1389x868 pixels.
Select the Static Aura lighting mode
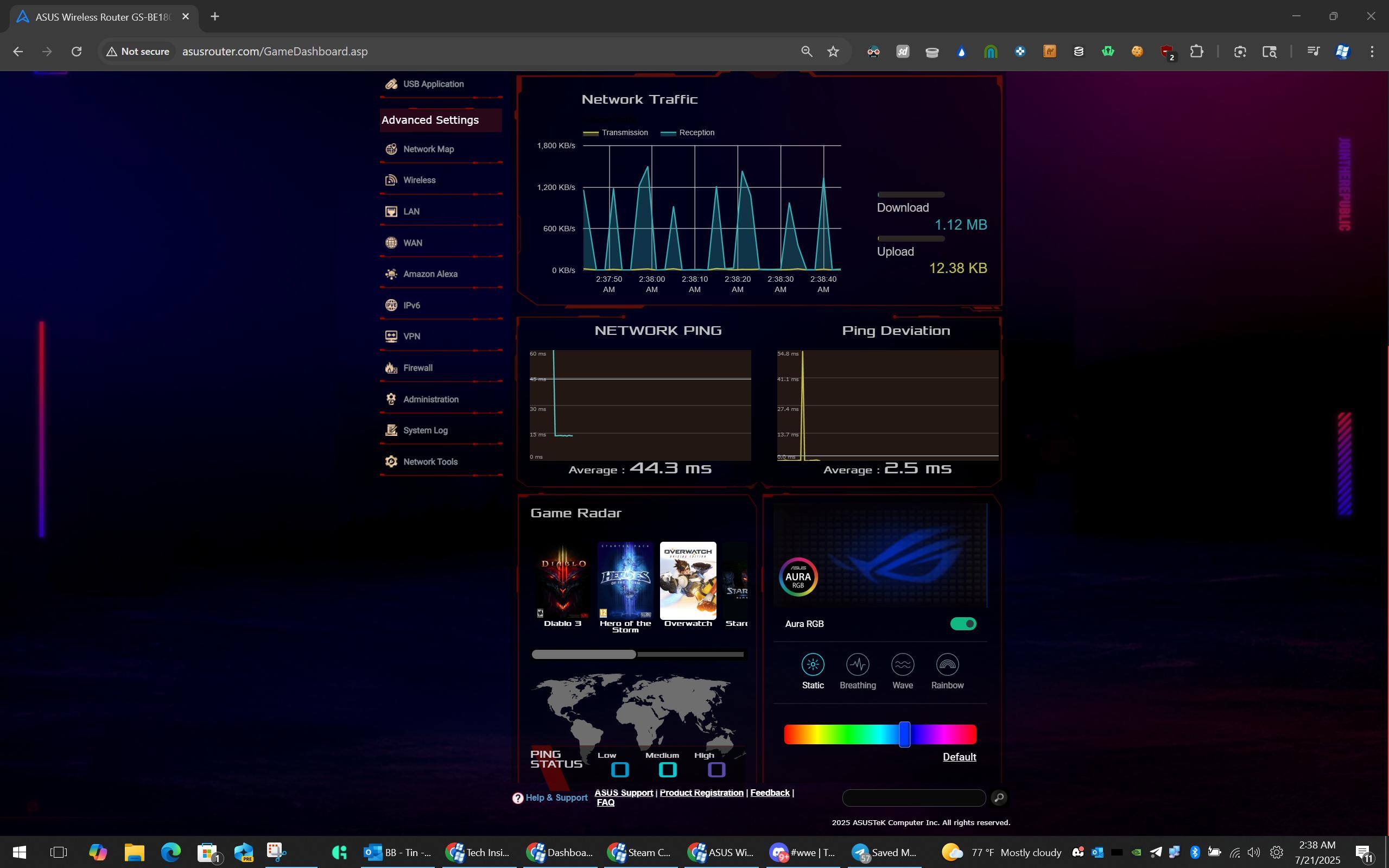812,665
